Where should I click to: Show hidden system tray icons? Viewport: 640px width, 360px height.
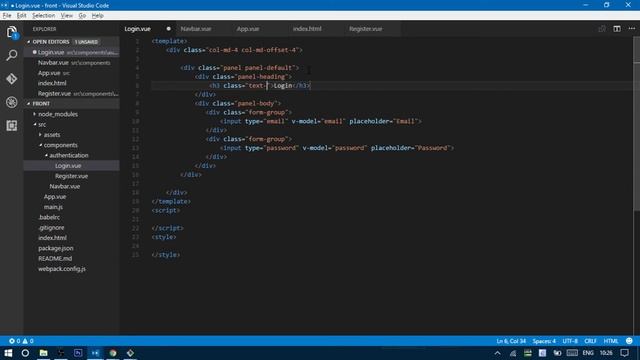coord(498,353)
